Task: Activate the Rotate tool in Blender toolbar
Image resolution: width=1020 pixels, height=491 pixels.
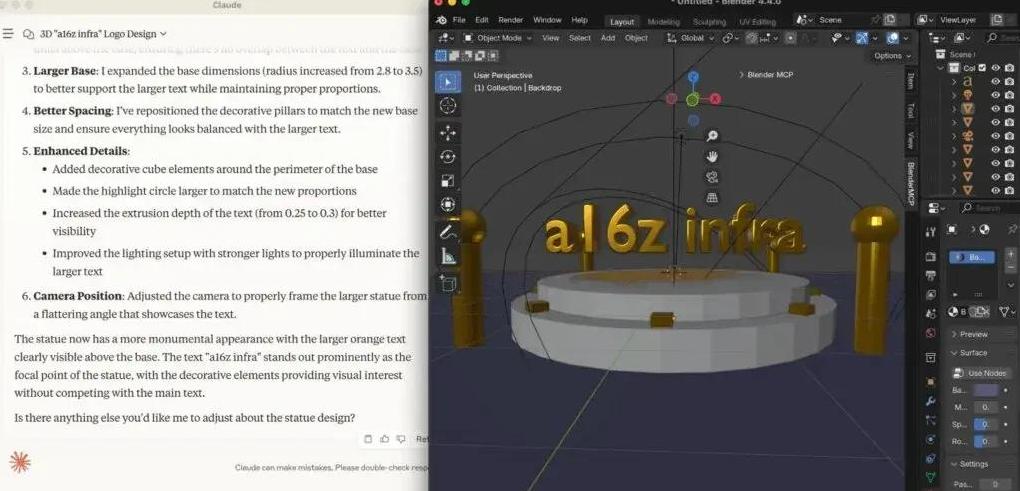Action: click(448, 157)
